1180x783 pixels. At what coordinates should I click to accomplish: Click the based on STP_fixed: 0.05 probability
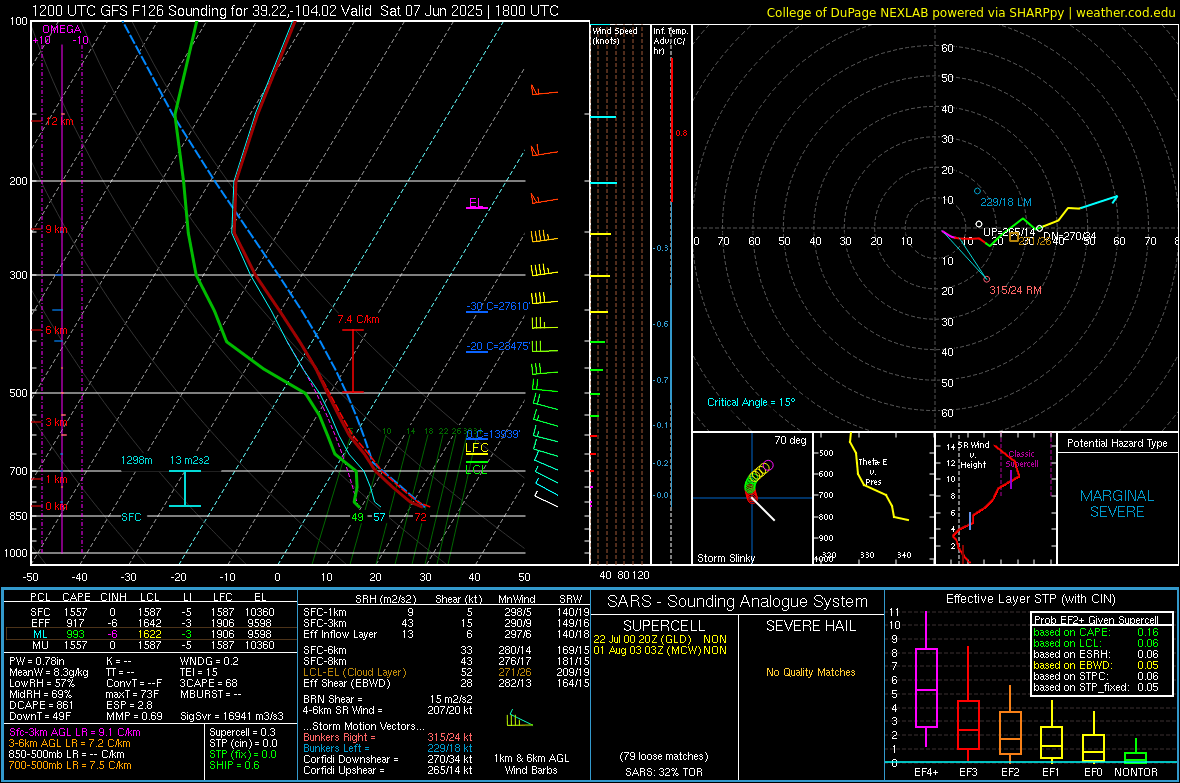pos(1096,687)
